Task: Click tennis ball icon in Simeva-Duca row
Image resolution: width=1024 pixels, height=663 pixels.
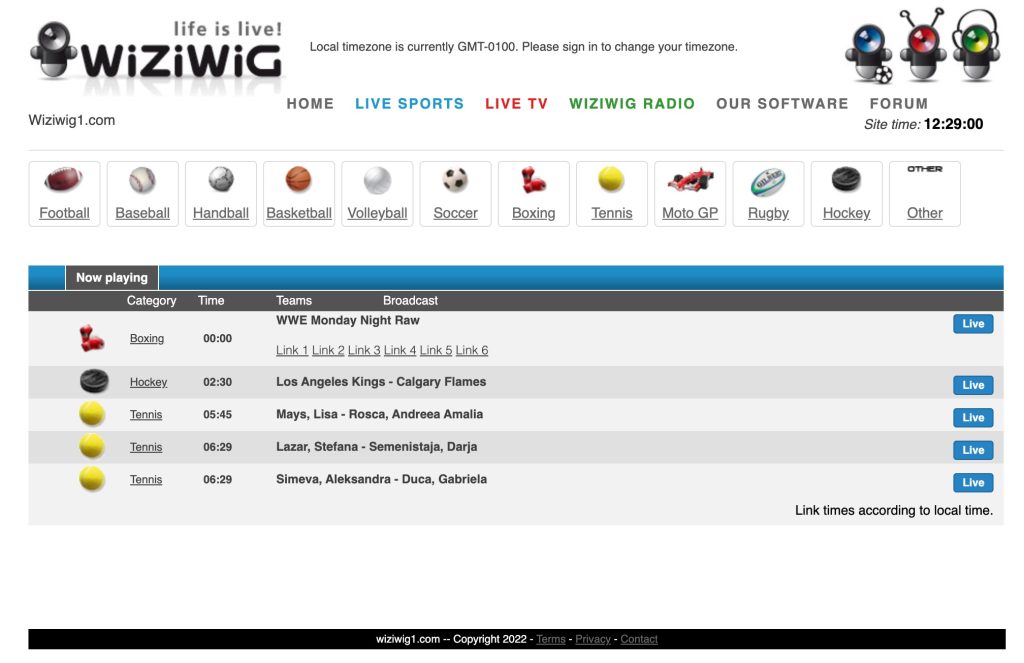Action: (x=92, y=479)
